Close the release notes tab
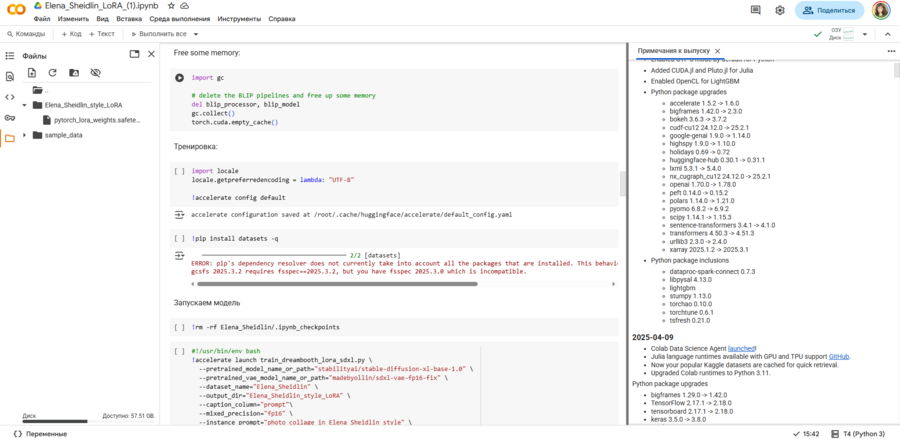The width and height of the screenshot is (900, 439). coord(717,50)
